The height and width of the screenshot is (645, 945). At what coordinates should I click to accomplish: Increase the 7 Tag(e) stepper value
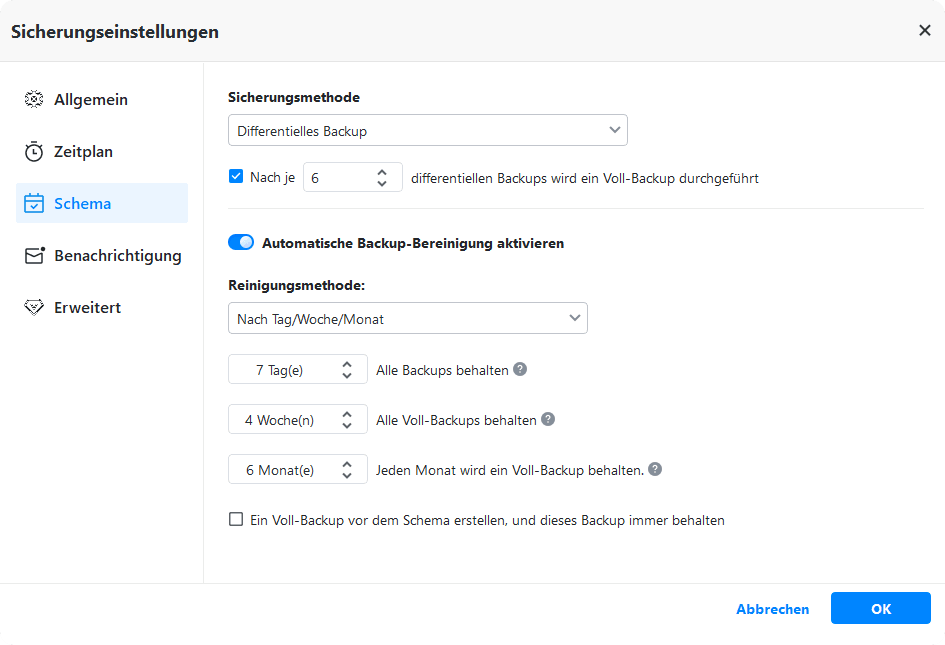(x=347, y=364)
